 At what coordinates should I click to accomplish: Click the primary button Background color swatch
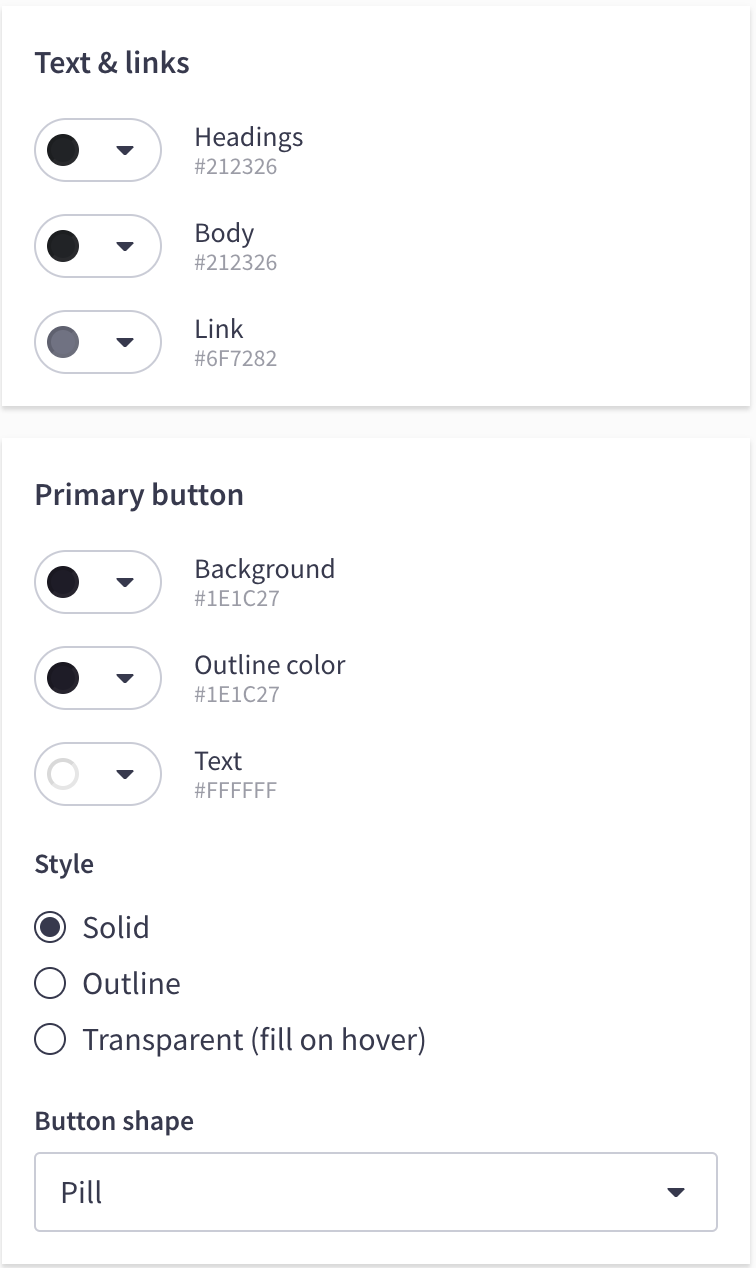pos(64,582)
